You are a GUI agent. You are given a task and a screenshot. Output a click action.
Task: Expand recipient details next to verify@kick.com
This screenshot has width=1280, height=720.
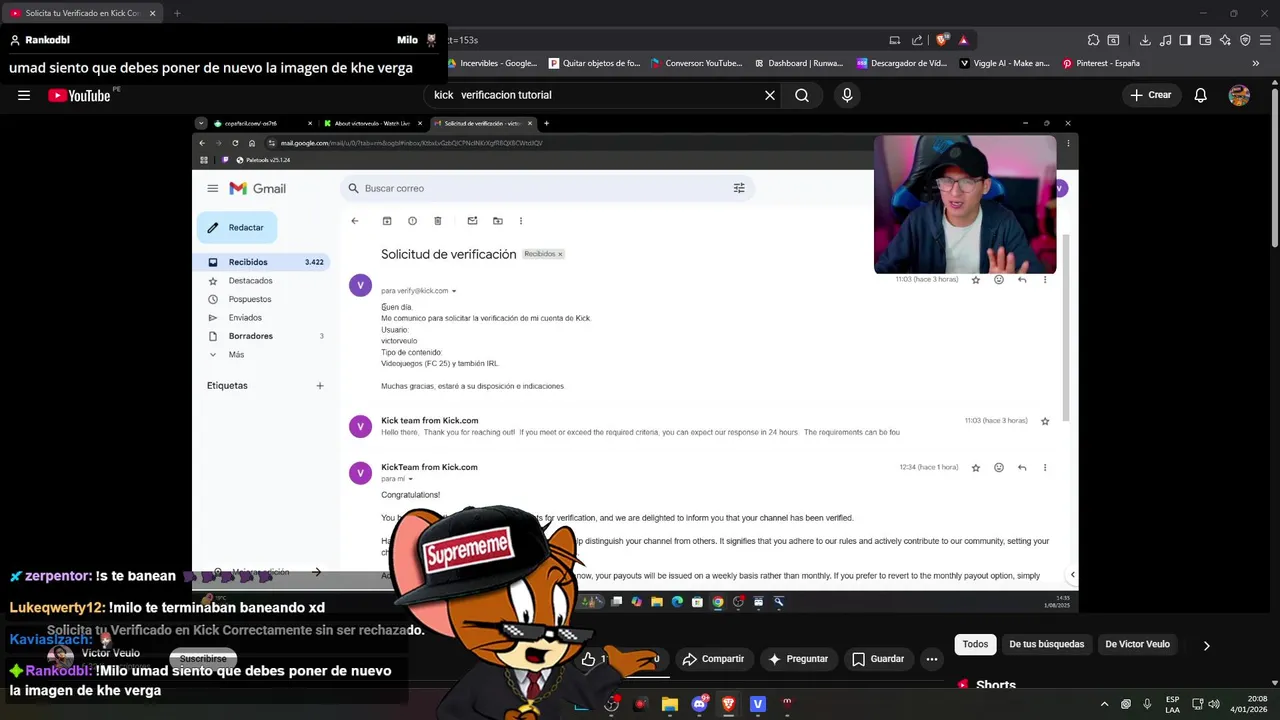(454, 291)
